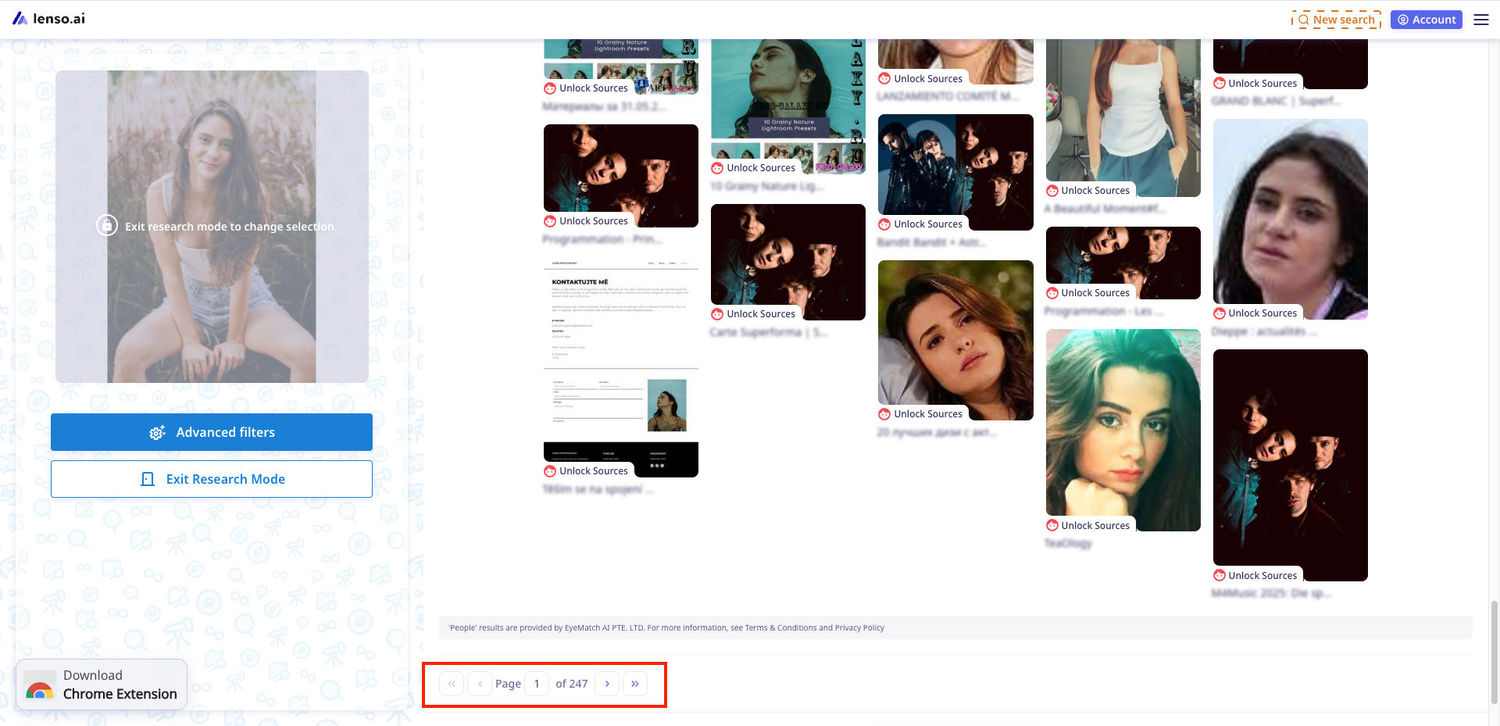The height and width of the screenshot is (726, 1500).
Task: Open the green-tinted TeaOlogy portrait thumbnail
Action: 1123,425
